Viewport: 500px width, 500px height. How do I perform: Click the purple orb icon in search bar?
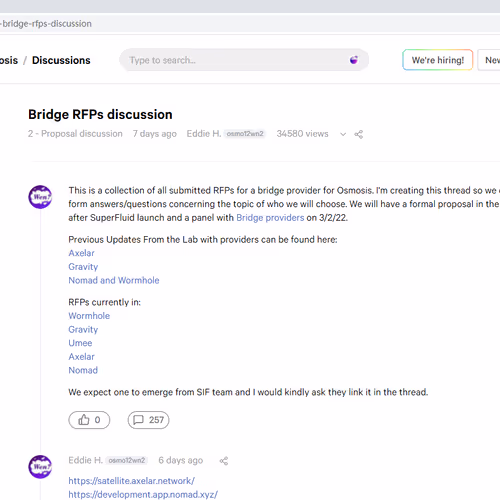[354, 60]
